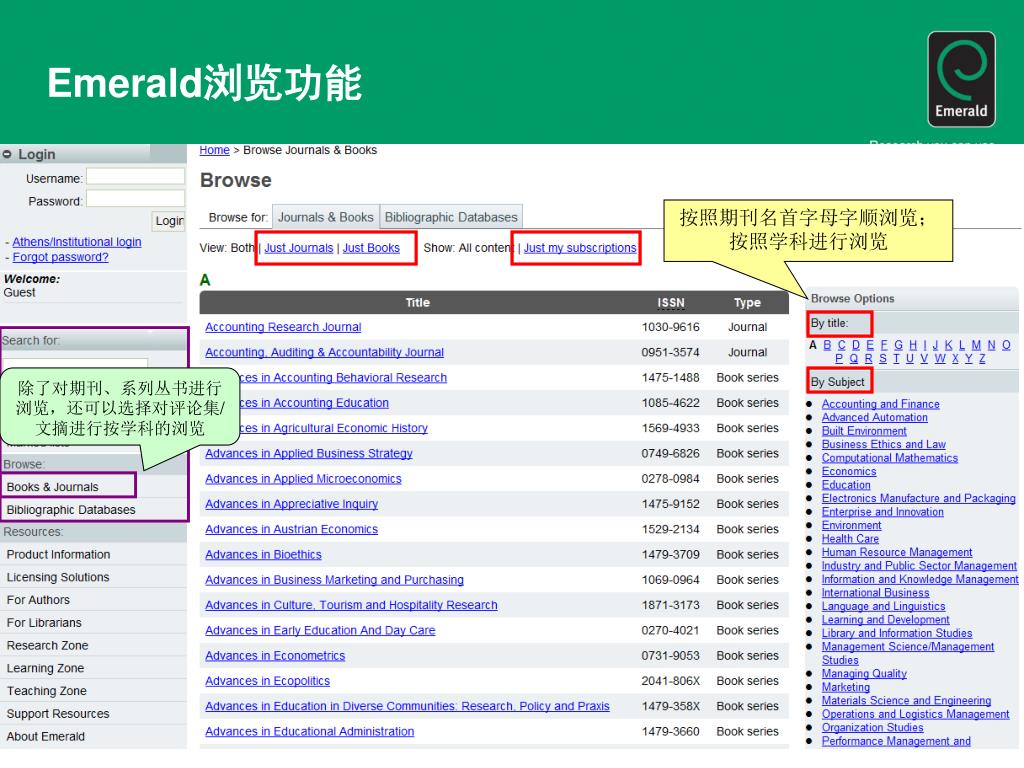Screen dimensions: 1024x768
Task: Browse International Business subject
Action: click(x=875, y=593)
